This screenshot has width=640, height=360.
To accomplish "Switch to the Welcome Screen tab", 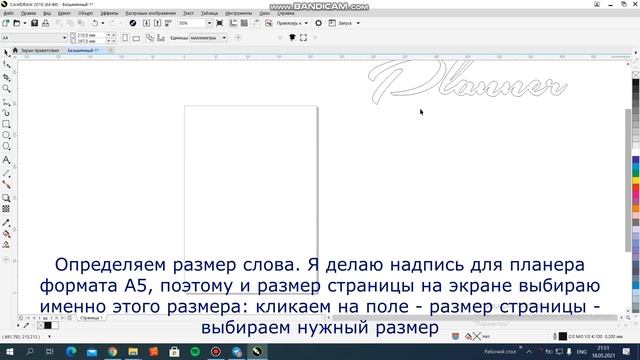I will pyautogui.click(x=40, y=51).
